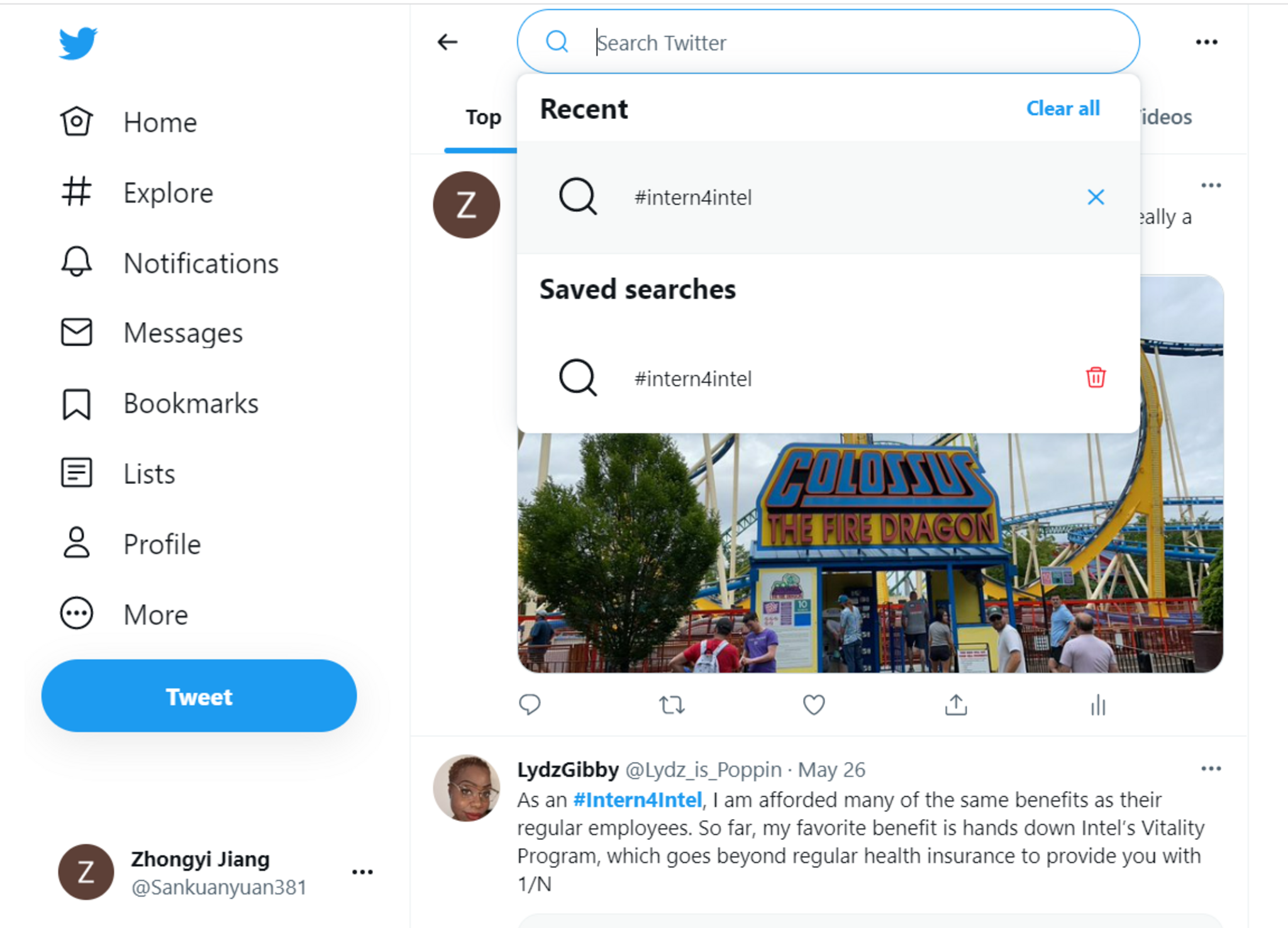Open the Colossus Fire Dragon photo

tap(870, 554)
